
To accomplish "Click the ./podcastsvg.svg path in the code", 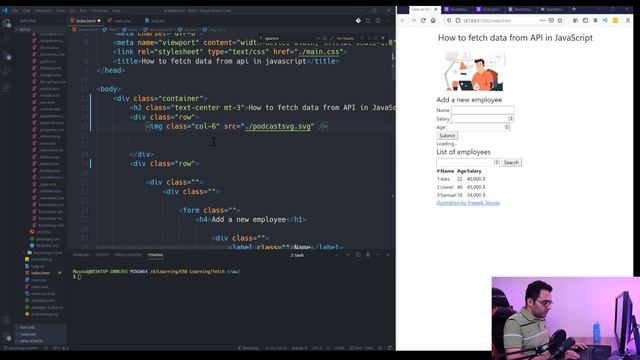I will tap(278, 127).
